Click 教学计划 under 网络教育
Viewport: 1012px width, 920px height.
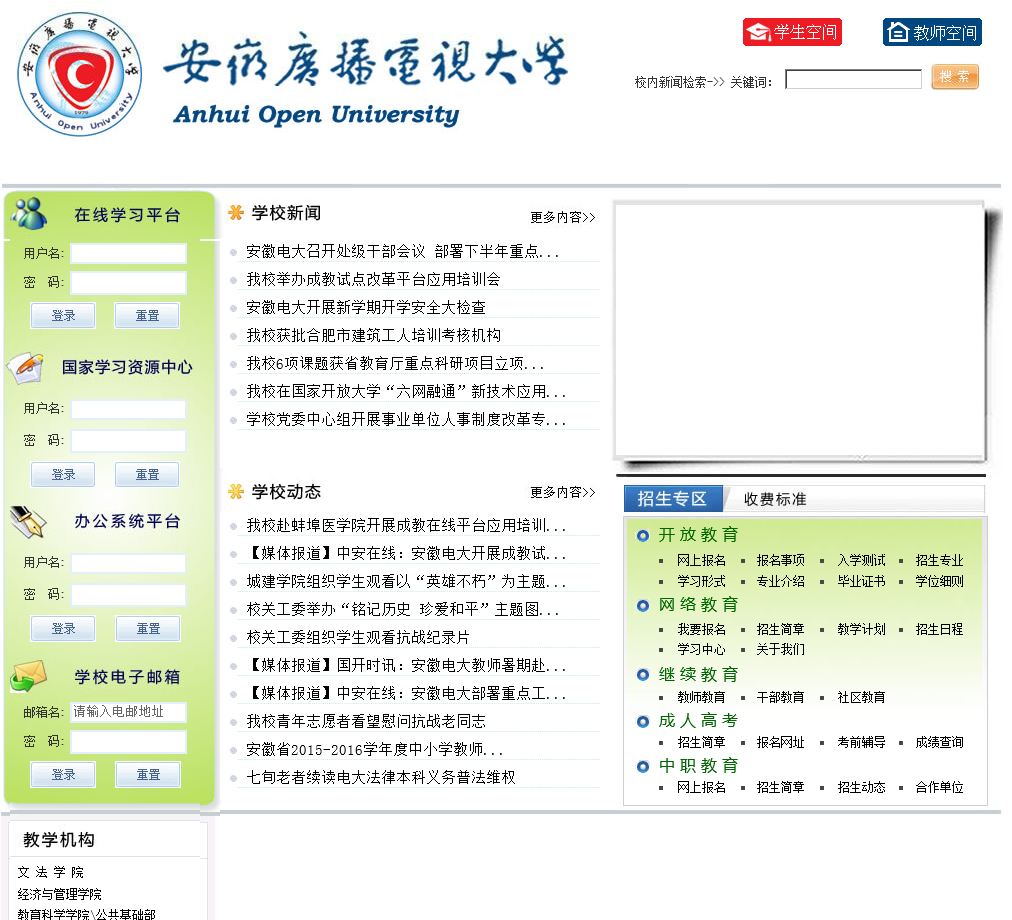tap(861, 629)
